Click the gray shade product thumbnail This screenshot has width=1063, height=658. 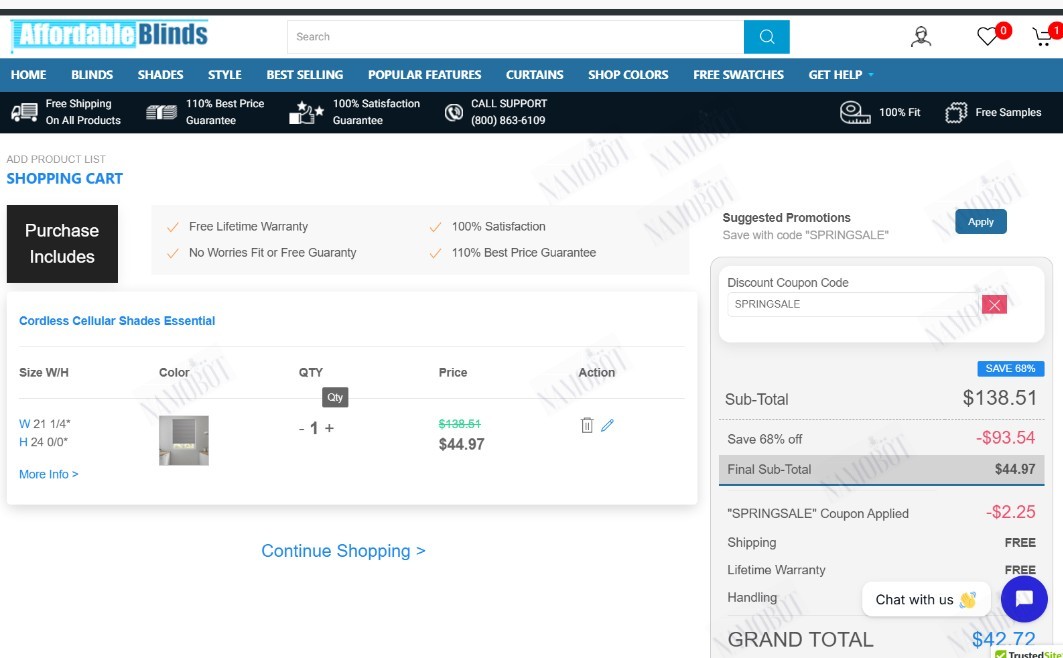click(184, 440)
